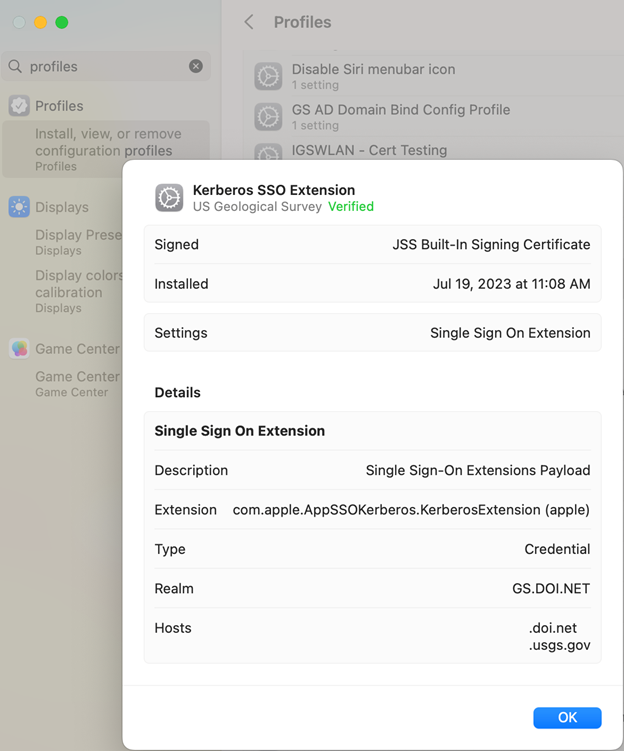Screen dimensions: 624x751
Task: Select the Display Presets search result
Action: pos(79,241)
